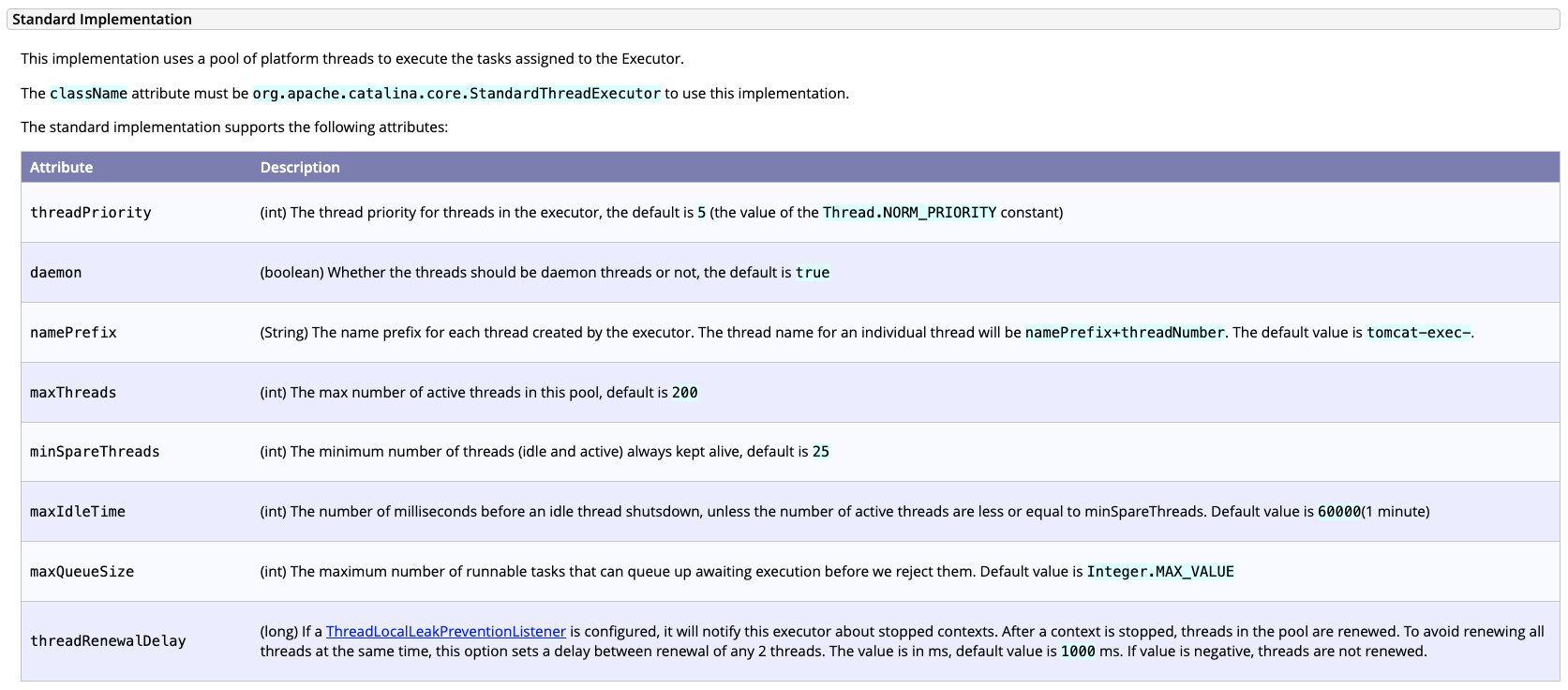1568x690 pixels.
Task: Select the maxQueueSize attribute name
Action: (x=82, y=572)
